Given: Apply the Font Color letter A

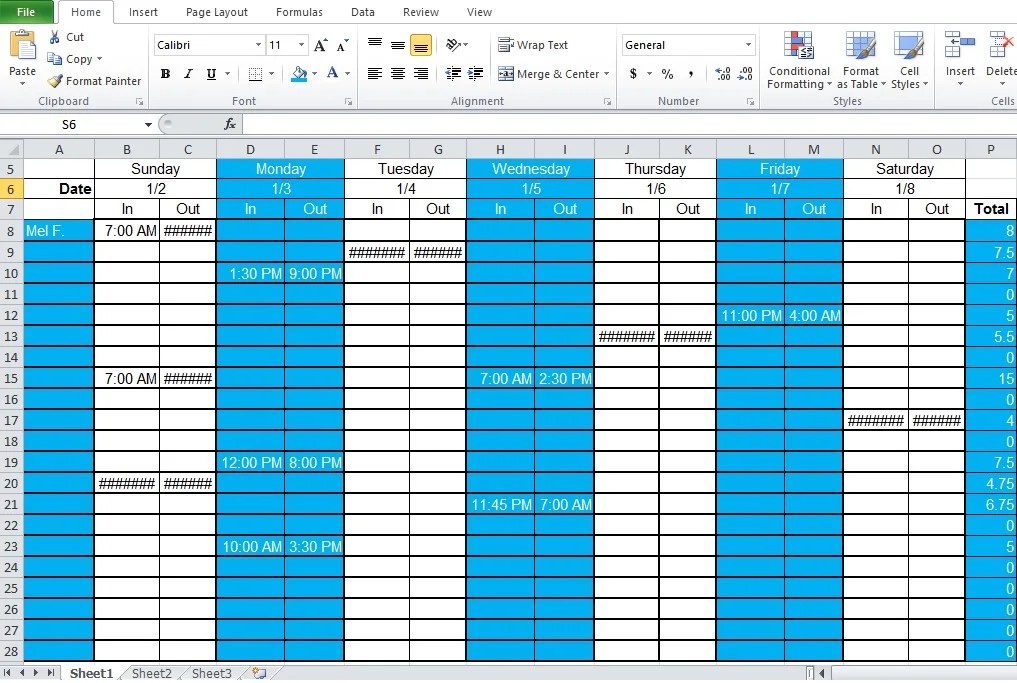Looking at the screenshot, I should (332, 73).
